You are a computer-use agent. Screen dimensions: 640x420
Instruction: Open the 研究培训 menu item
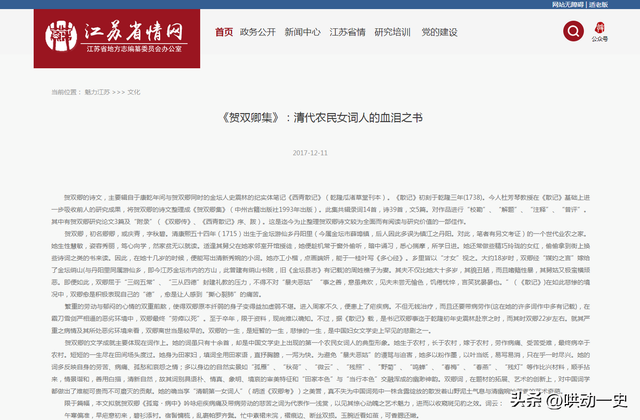pyautogui.click(x=392, y=32)
